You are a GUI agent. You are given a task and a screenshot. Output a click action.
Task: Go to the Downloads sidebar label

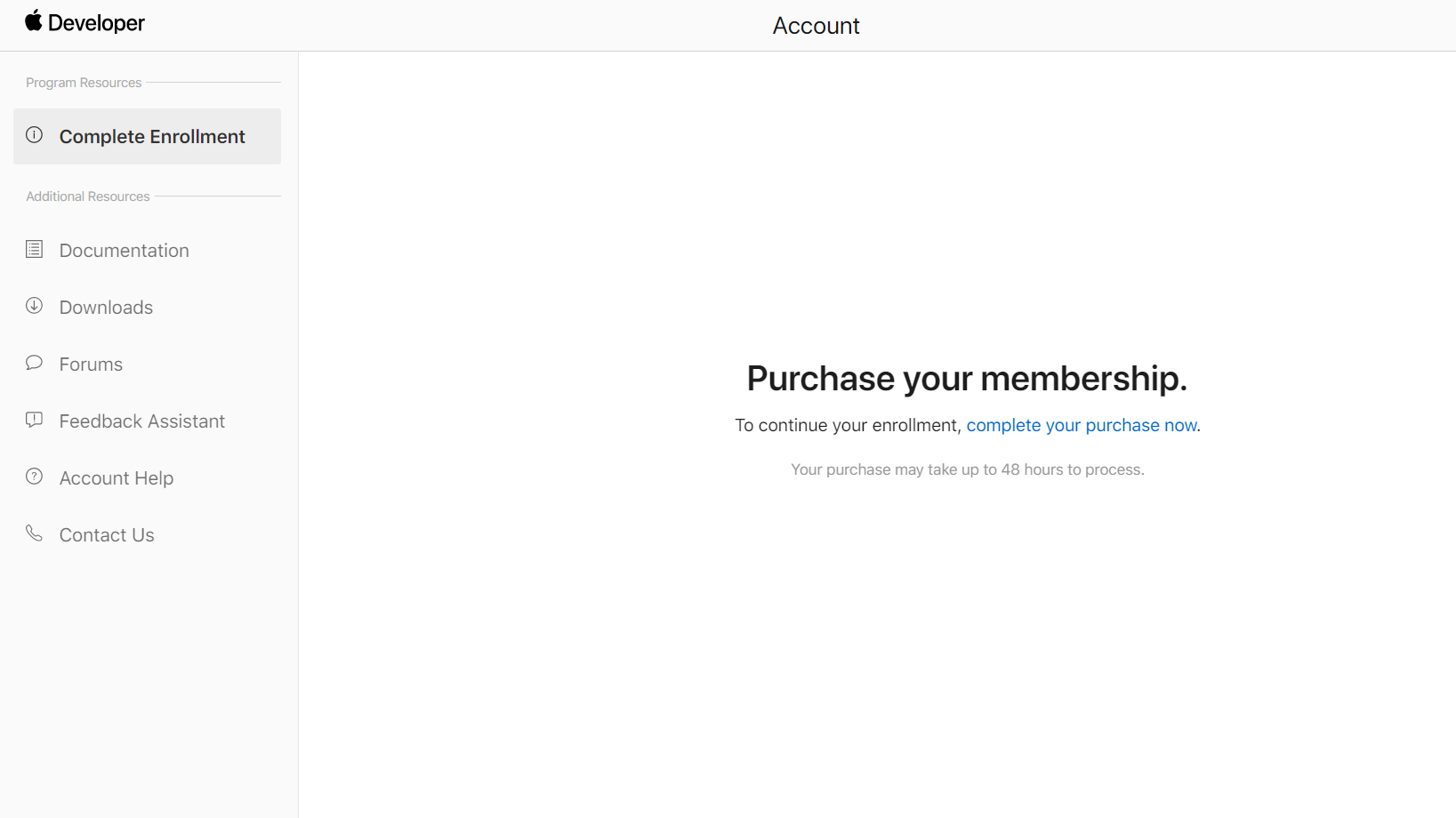[x=106, y=308]
